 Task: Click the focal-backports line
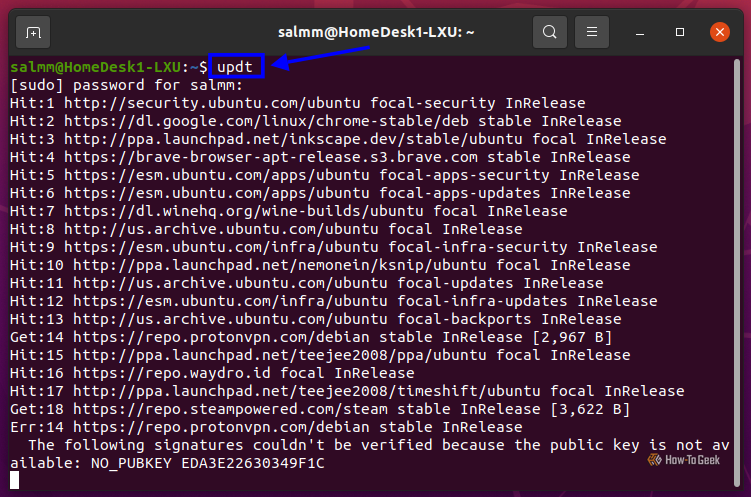coord(316,319)
